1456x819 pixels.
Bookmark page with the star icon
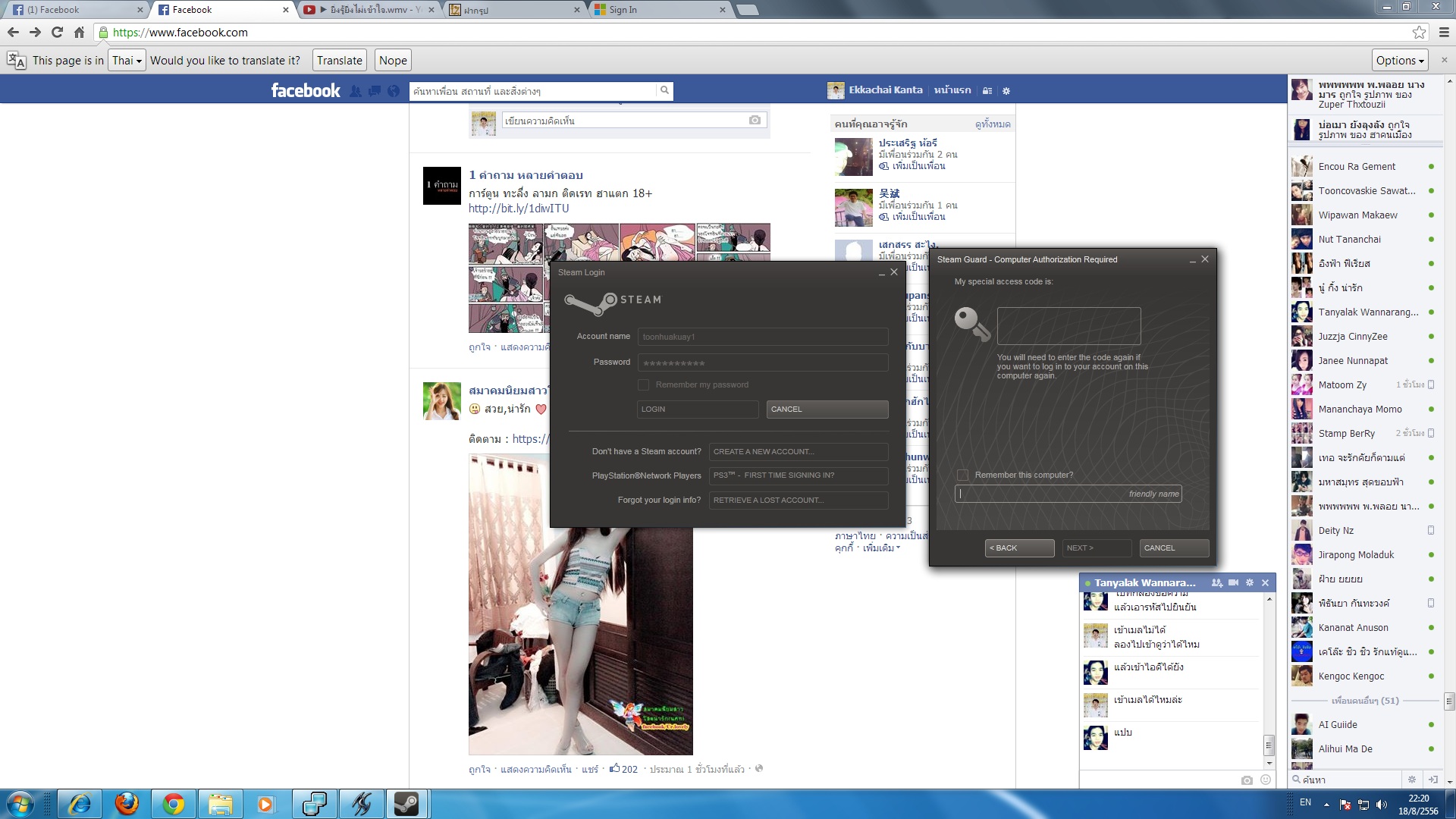point(1419,32)
